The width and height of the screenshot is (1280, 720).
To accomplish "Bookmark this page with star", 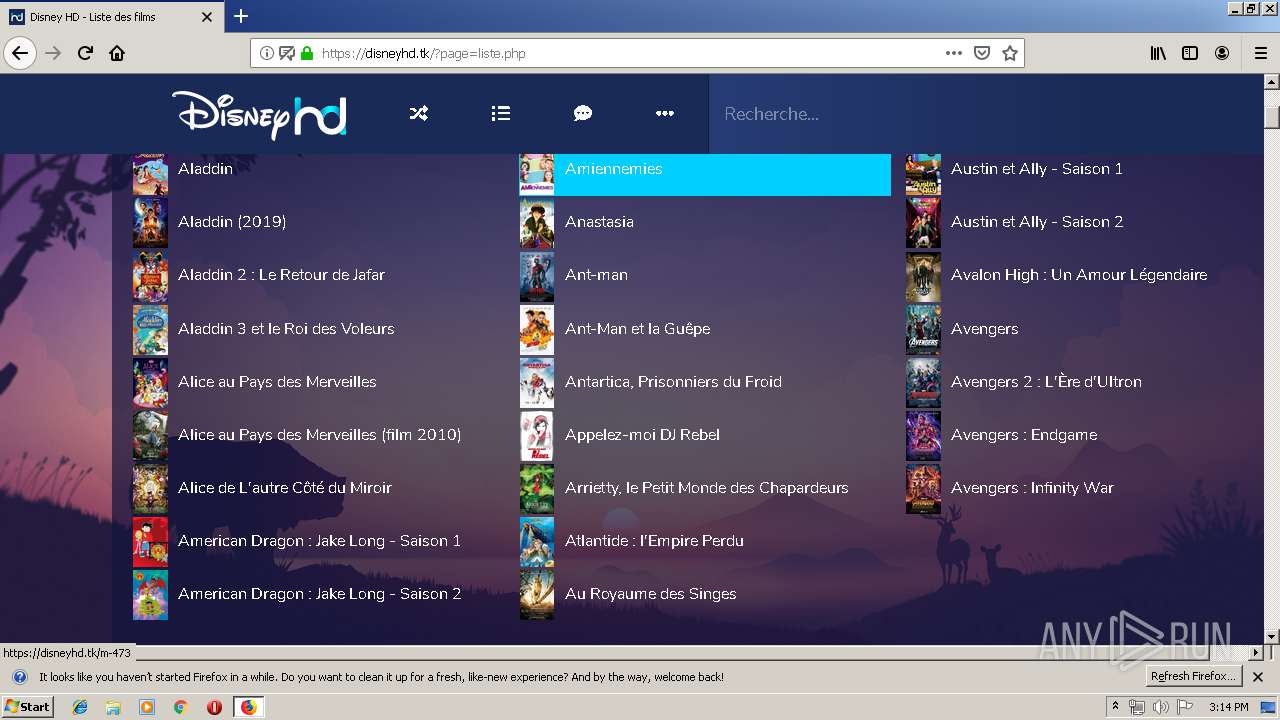I will point(1010,53).
